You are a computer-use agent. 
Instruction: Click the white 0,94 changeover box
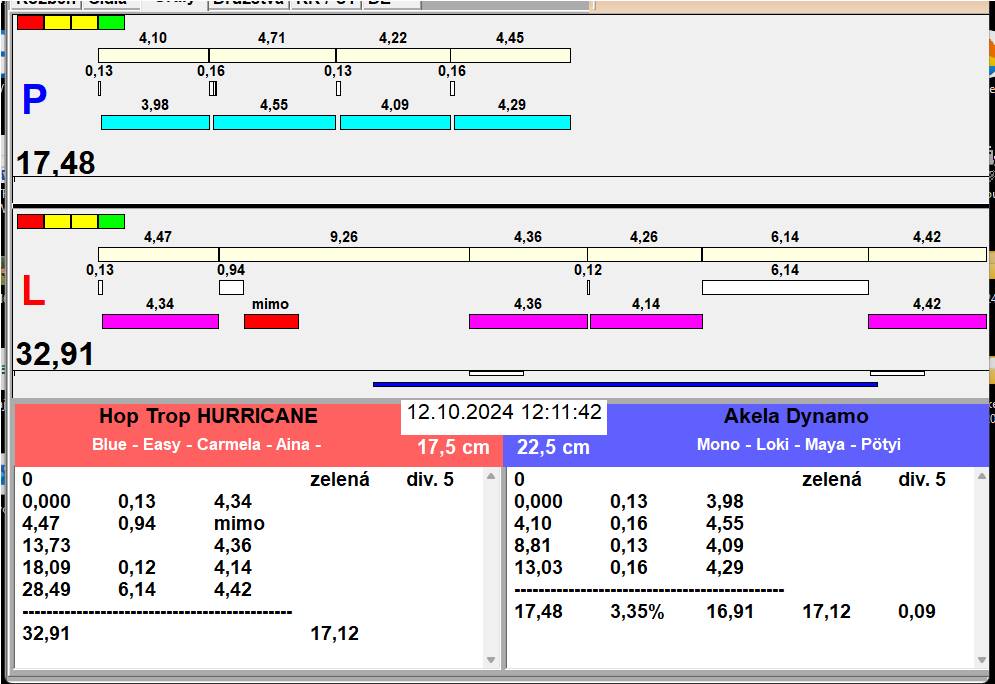[x=231, y=288]
